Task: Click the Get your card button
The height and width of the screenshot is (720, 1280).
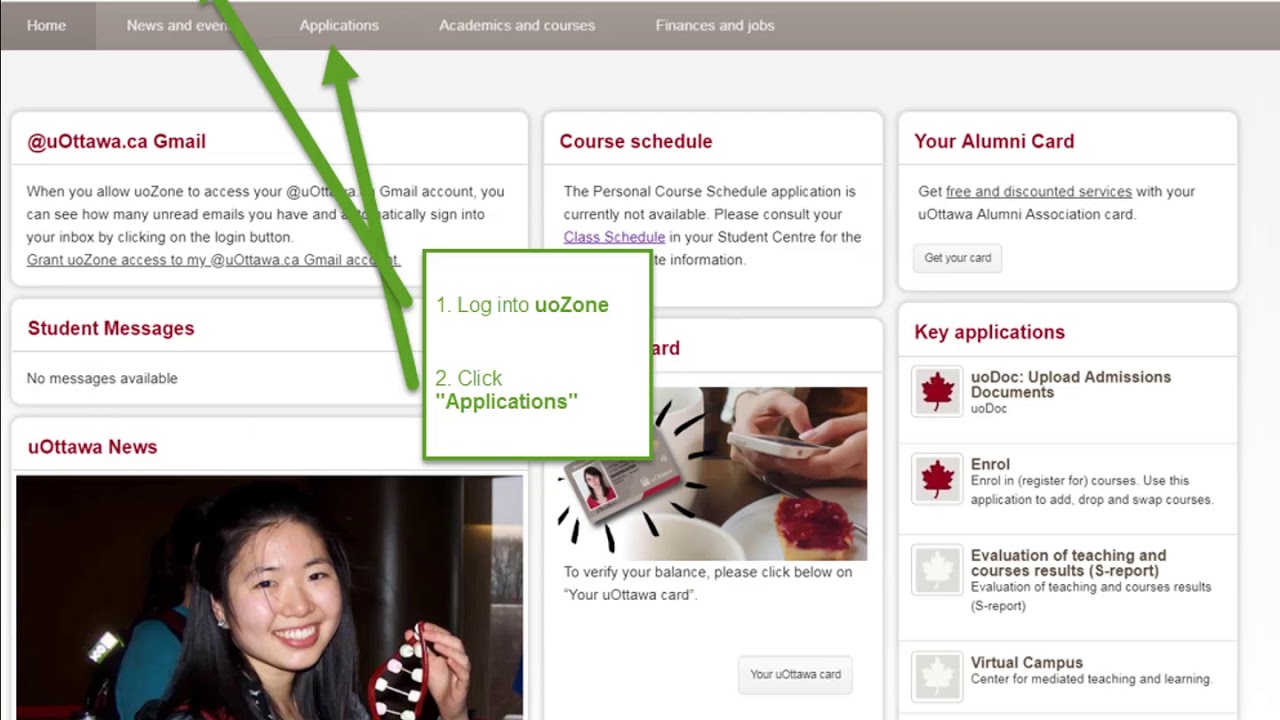Action: pyautogui.click(x=957, y=258)
